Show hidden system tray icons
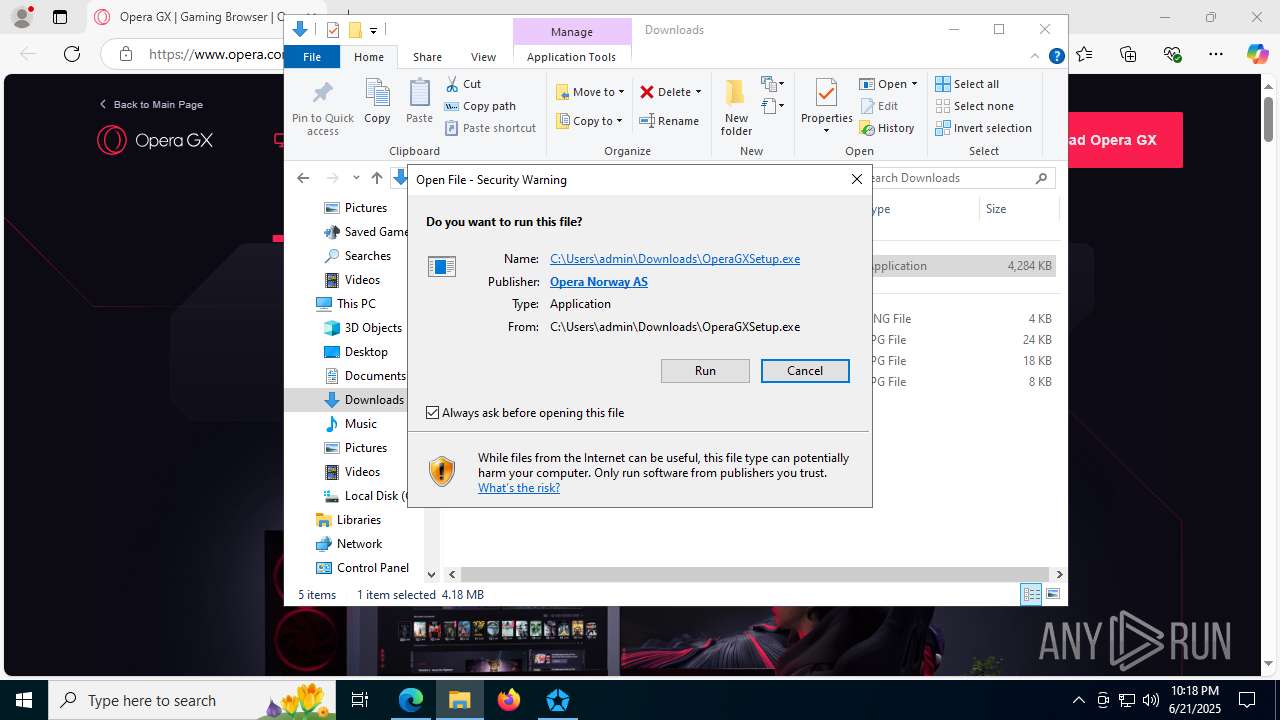Screen dimensions: 1280x720 [1078, 700]
